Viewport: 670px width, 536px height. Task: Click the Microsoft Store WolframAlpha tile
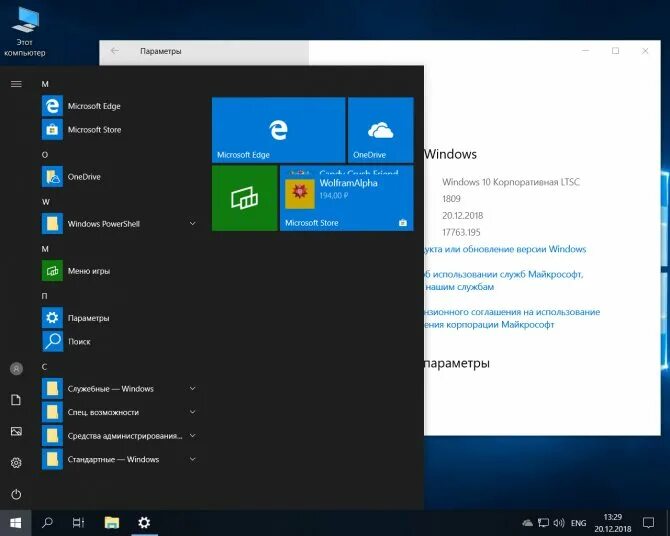pyautogui.click(x=347, y=198)
